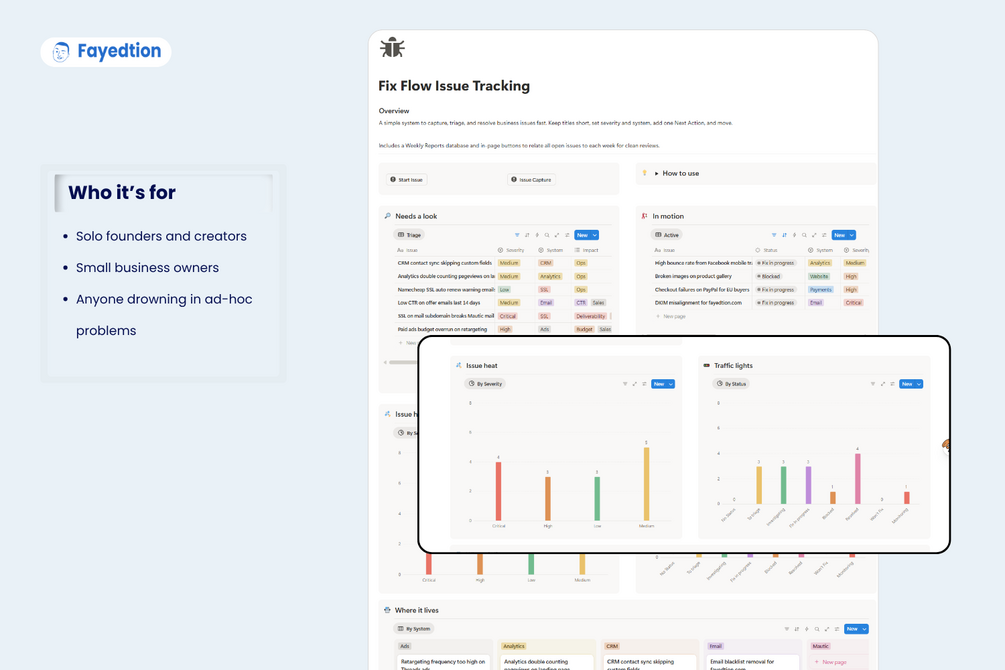
Task: Open settings icon in Issue heat toolbar
Action: pyautogui.click(x=644, y=384)
